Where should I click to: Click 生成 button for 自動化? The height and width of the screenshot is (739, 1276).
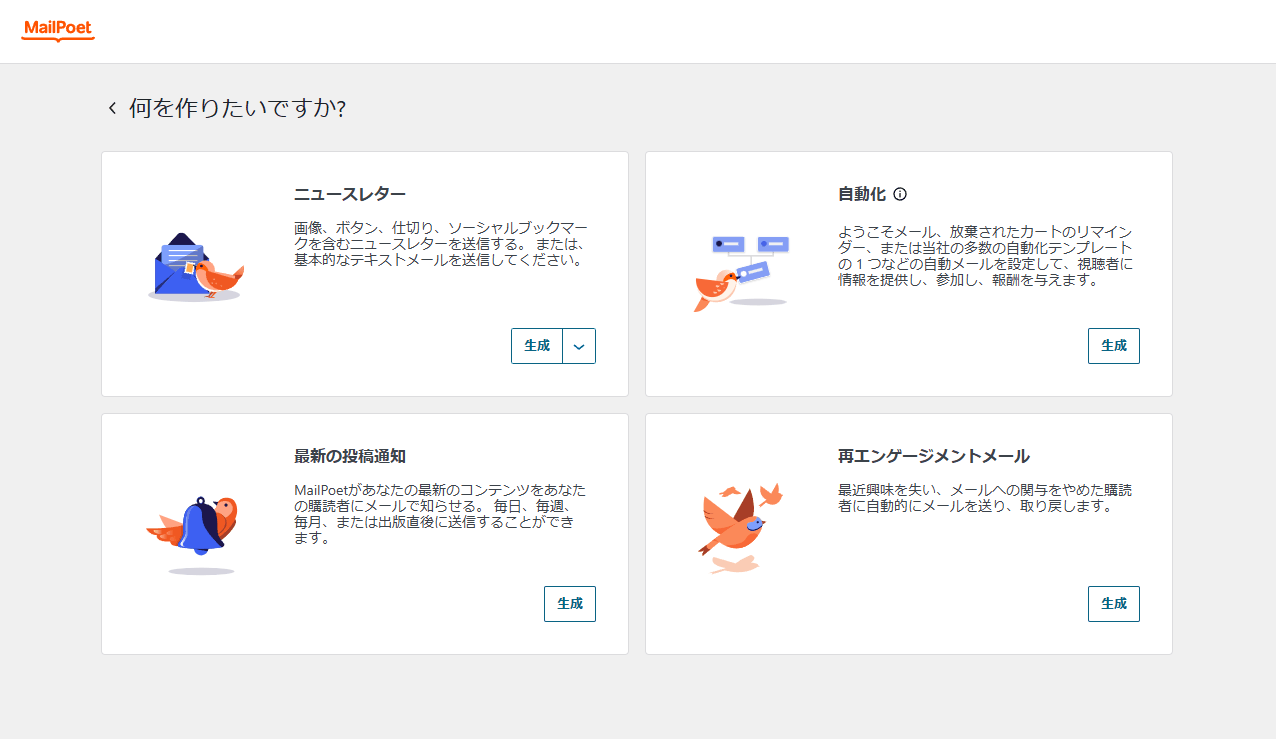click(1114, 346)
